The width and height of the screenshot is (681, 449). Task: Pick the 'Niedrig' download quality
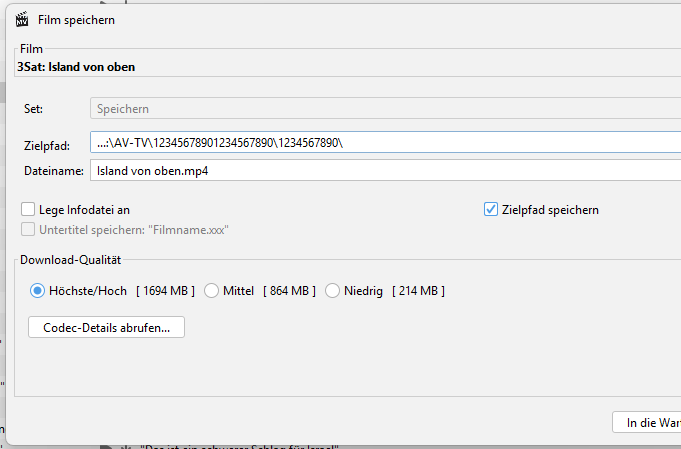pos(332,291)
